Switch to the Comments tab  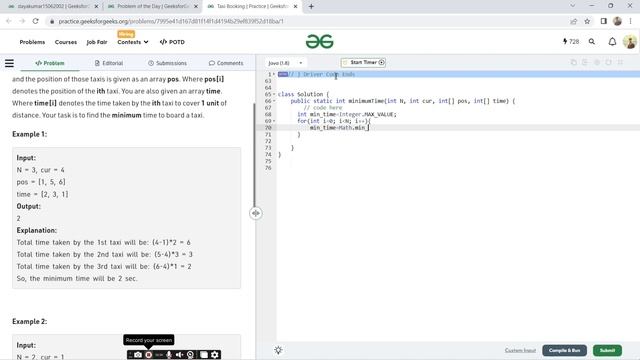(226, 63)
